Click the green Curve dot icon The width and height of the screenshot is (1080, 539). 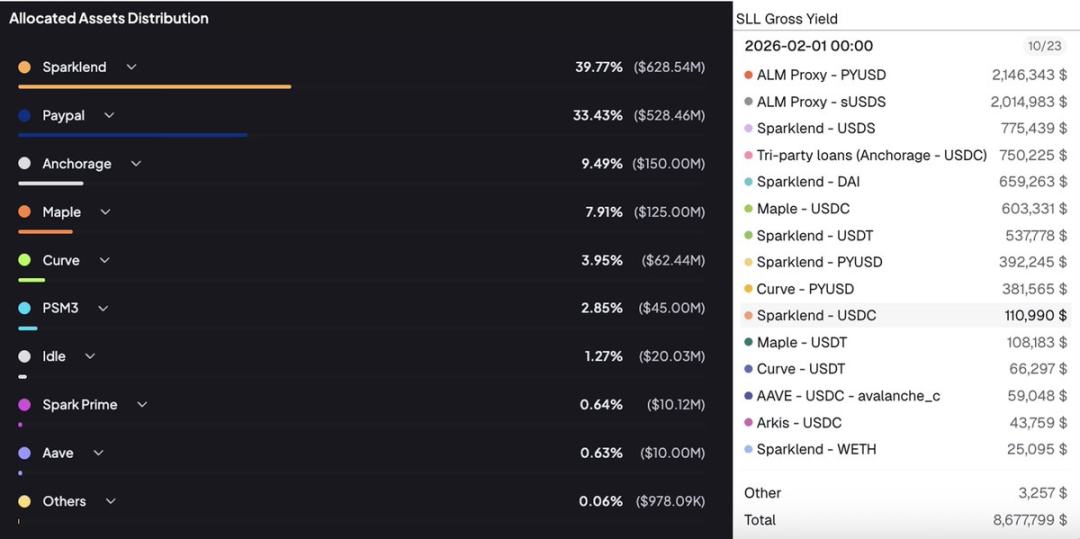[24, 260]
